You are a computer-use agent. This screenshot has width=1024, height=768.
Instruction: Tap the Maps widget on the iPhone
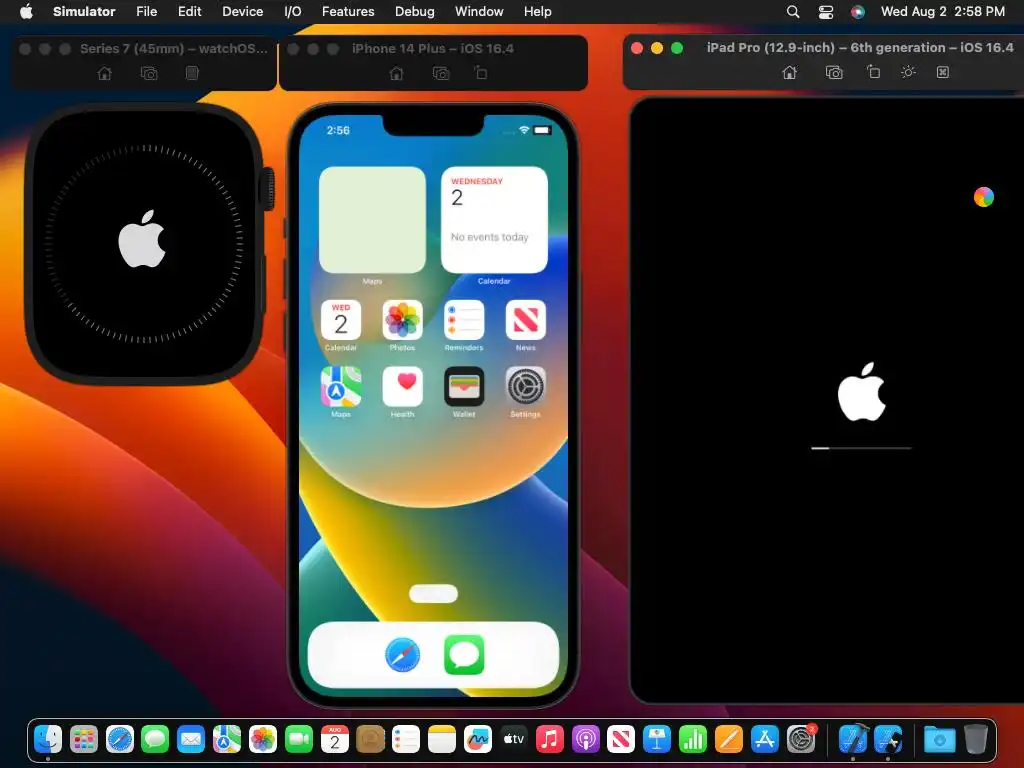(372, 219)
